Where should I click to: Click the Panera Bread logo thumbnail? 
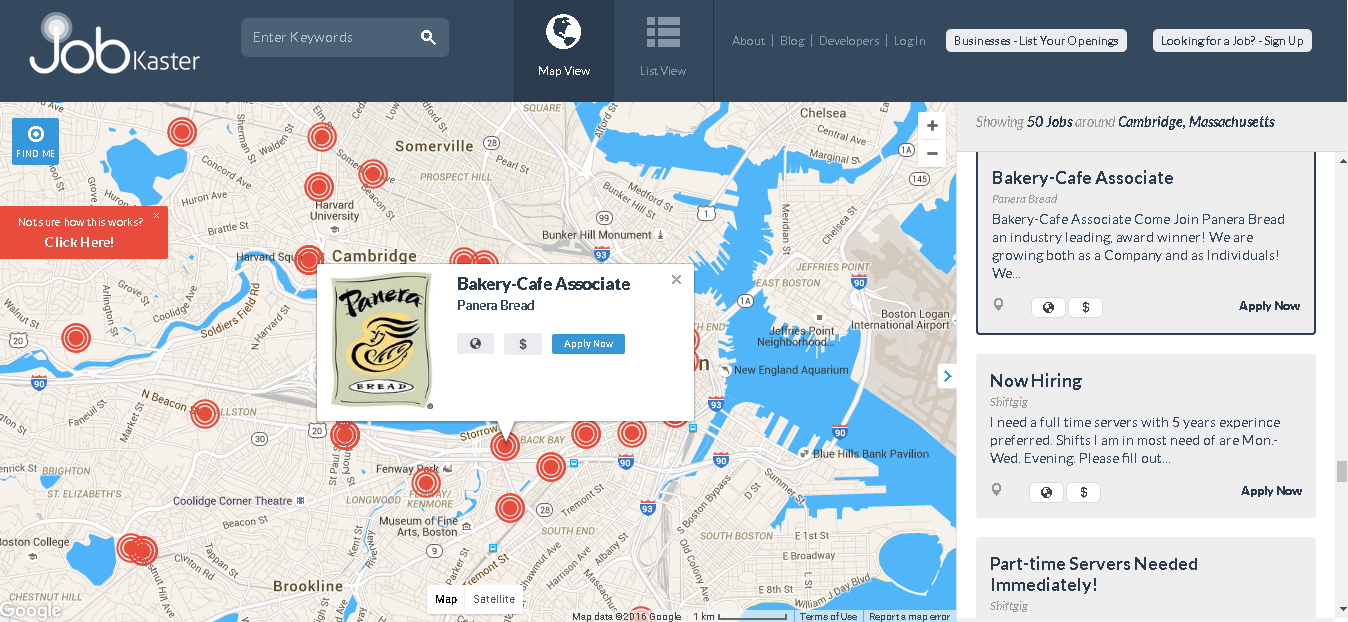tap(382, 340)
